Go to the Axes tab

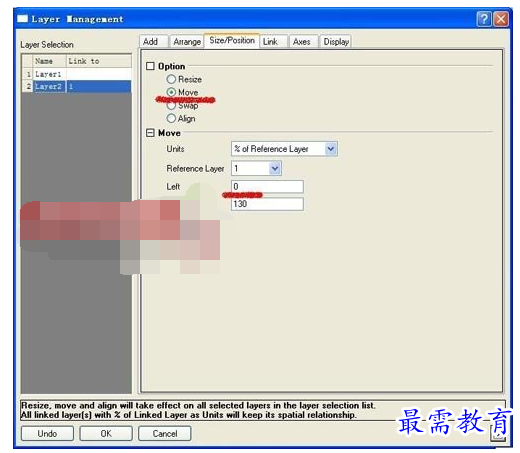click(x=303, y=42)
